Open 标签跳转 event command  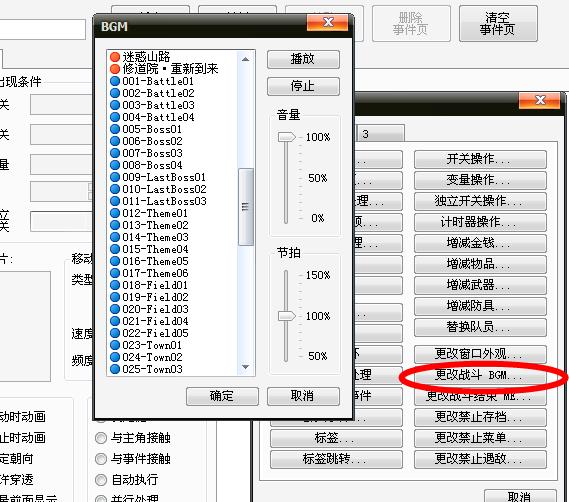tap(336, 459)
